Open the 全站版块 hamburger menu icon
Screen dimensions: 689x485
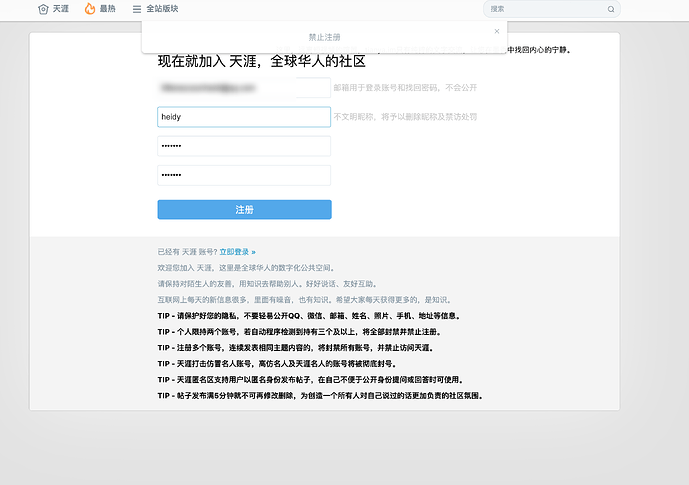137,9
